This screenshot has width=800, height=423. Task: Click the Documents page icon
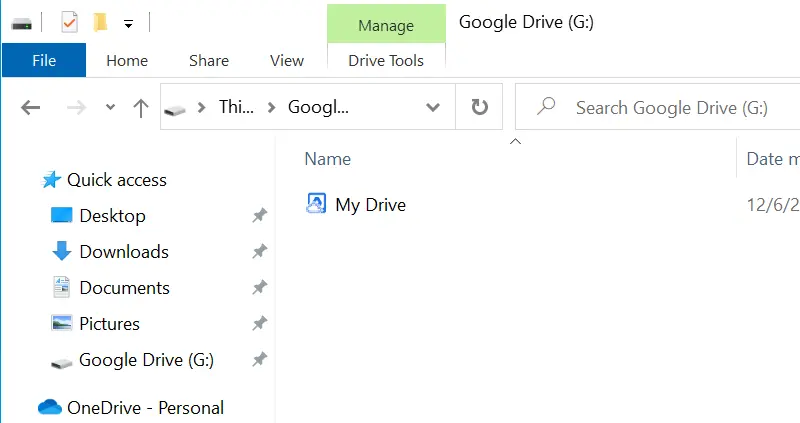coord(62,287)
